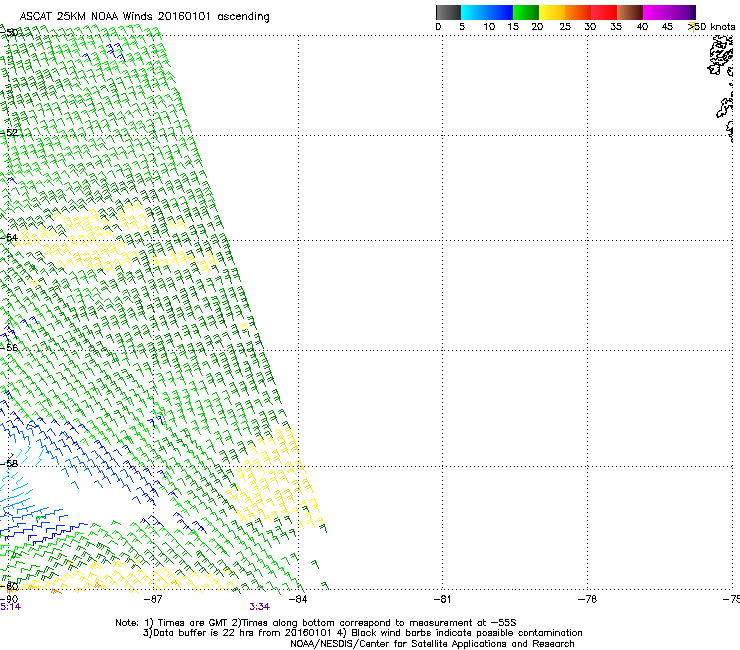Click legend tick label '40'

point(642,26)
